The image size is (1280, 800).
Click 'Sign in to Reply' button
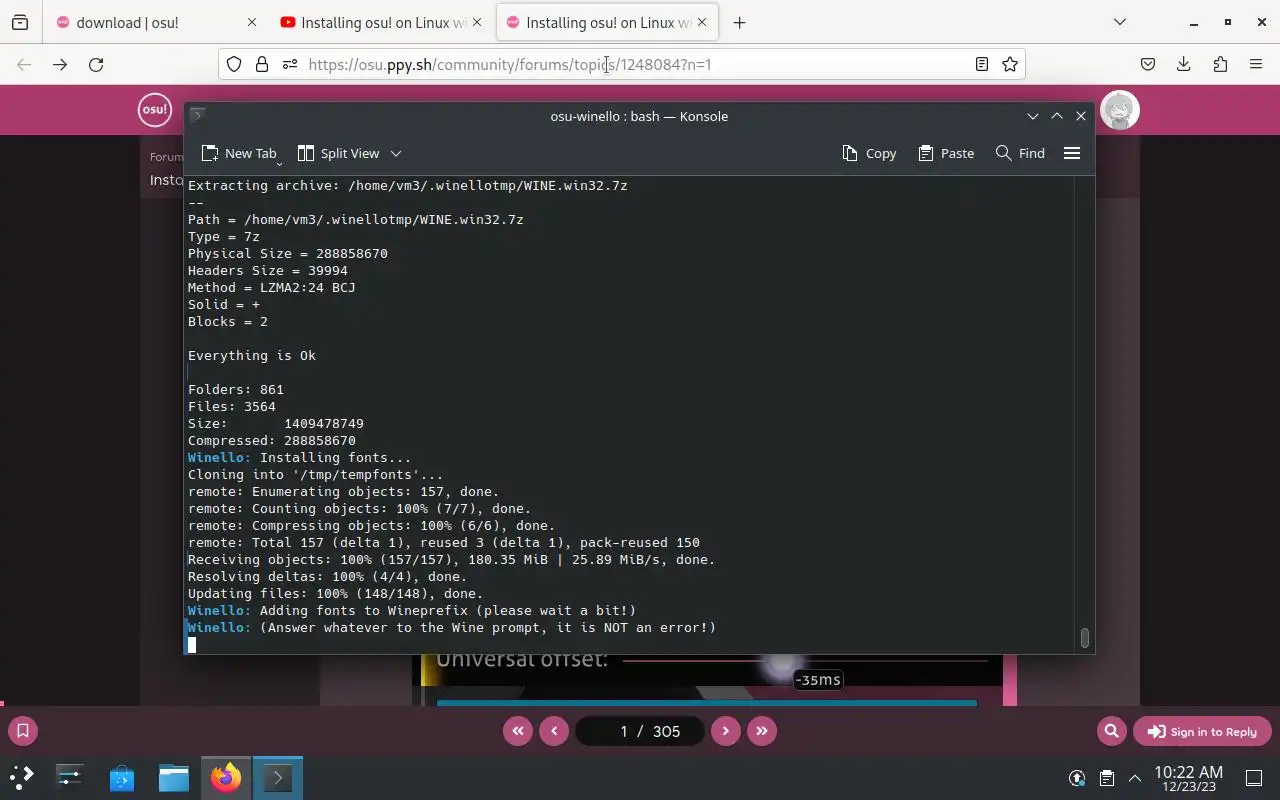(x=1201, y=731)
